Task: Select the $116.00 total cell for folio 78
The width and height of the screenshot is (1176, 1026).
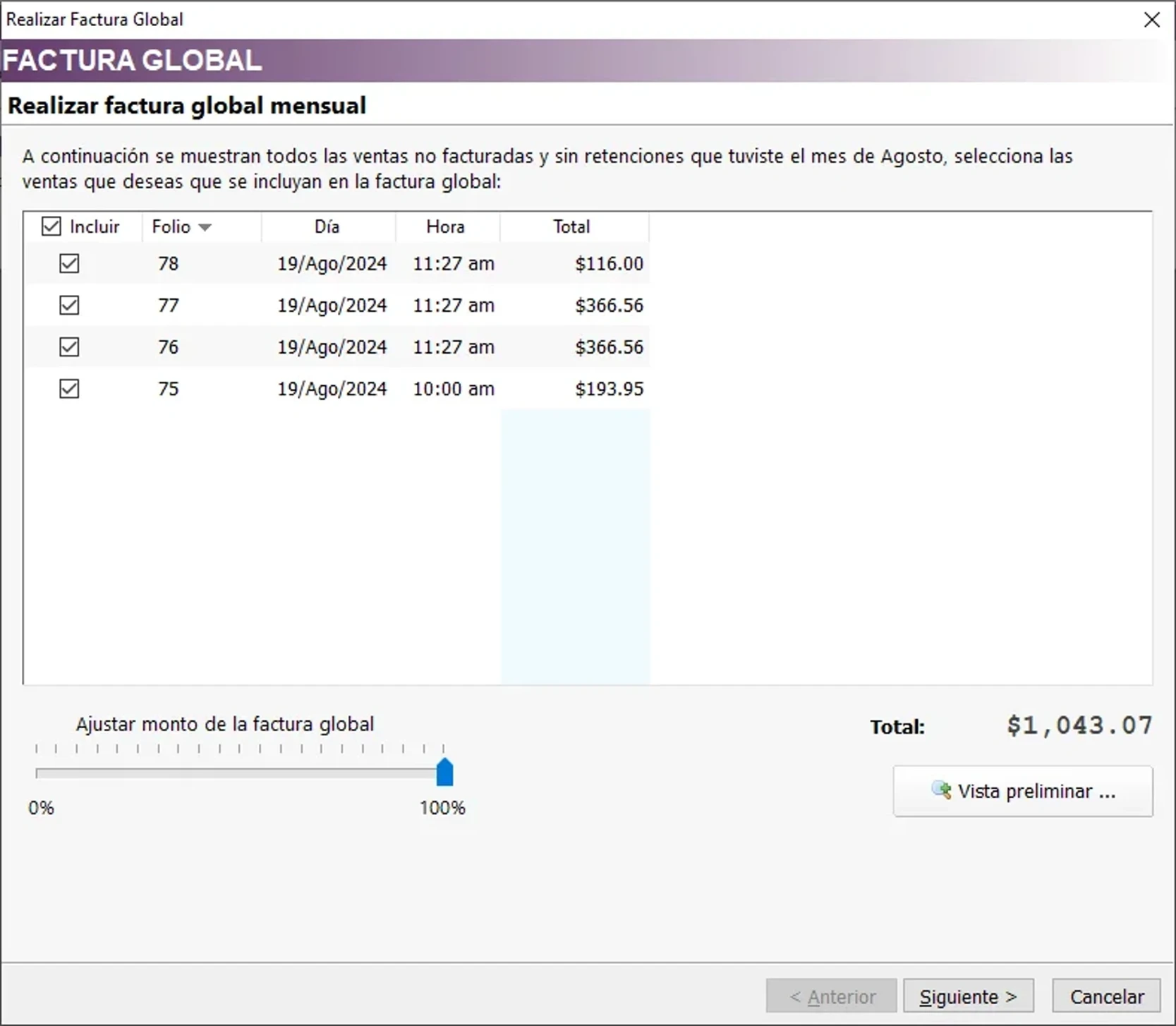Action: pyautogui.click(x=609, y=264)
